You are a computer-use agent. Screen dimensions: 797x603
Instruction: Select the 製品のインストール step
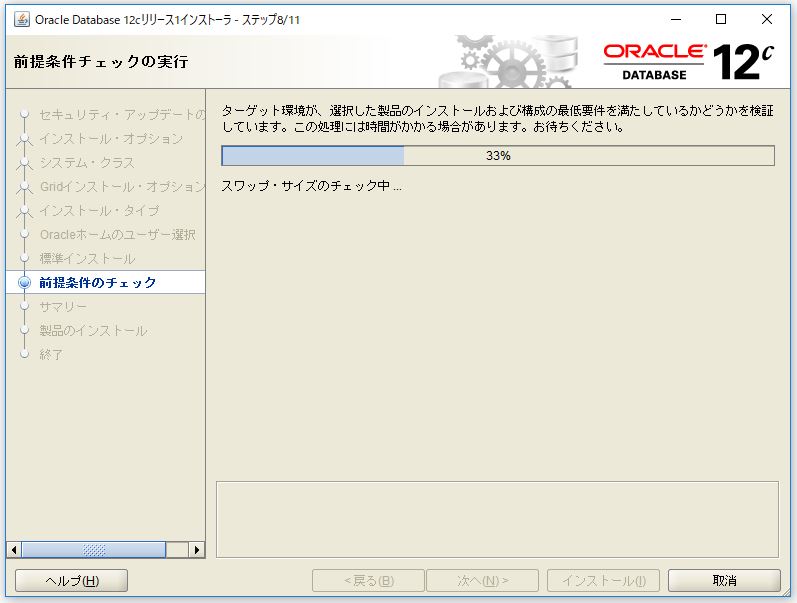click(x=94, y=330)
